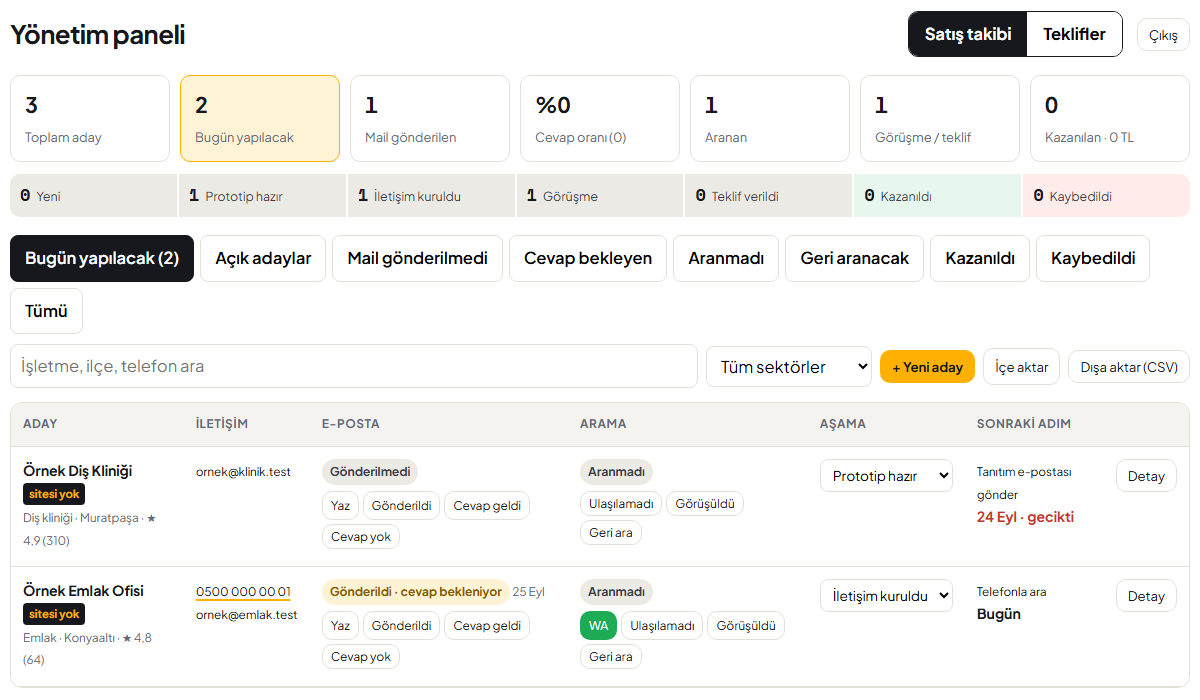Open the Kazanılan stat card
The height and width of the screenshot is (700, 1200).
(x=1110, y=118)
